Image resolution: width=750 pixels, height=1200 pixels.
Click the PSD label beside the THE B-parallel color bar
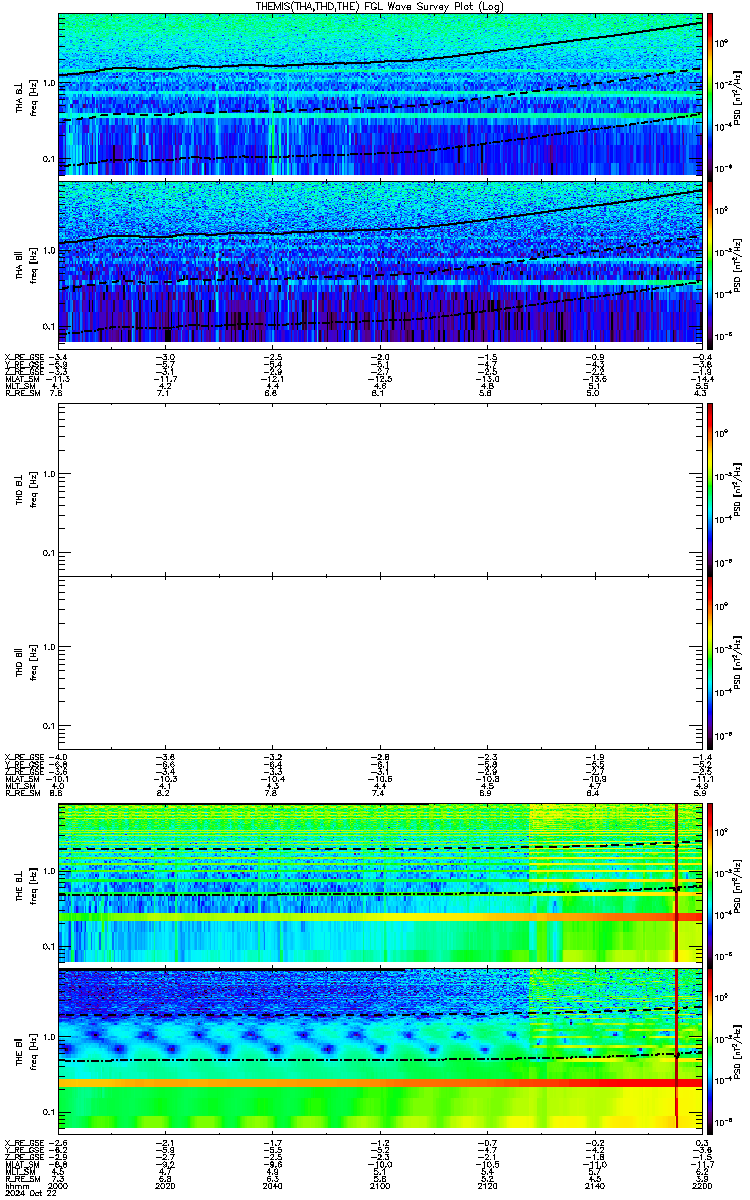735,1049
